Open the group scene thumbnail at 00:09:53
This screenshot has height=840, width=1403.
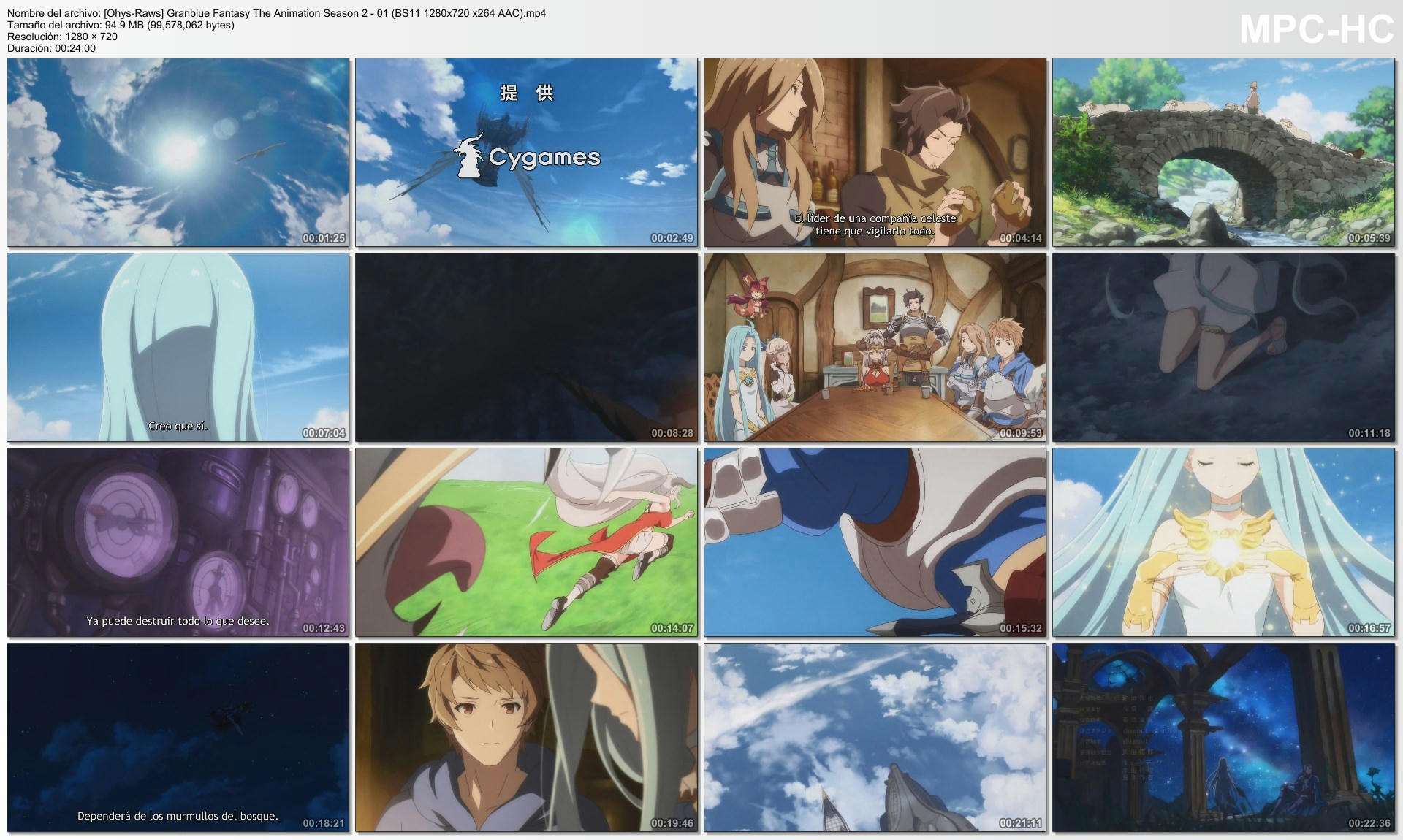click(x=875, y=348)
